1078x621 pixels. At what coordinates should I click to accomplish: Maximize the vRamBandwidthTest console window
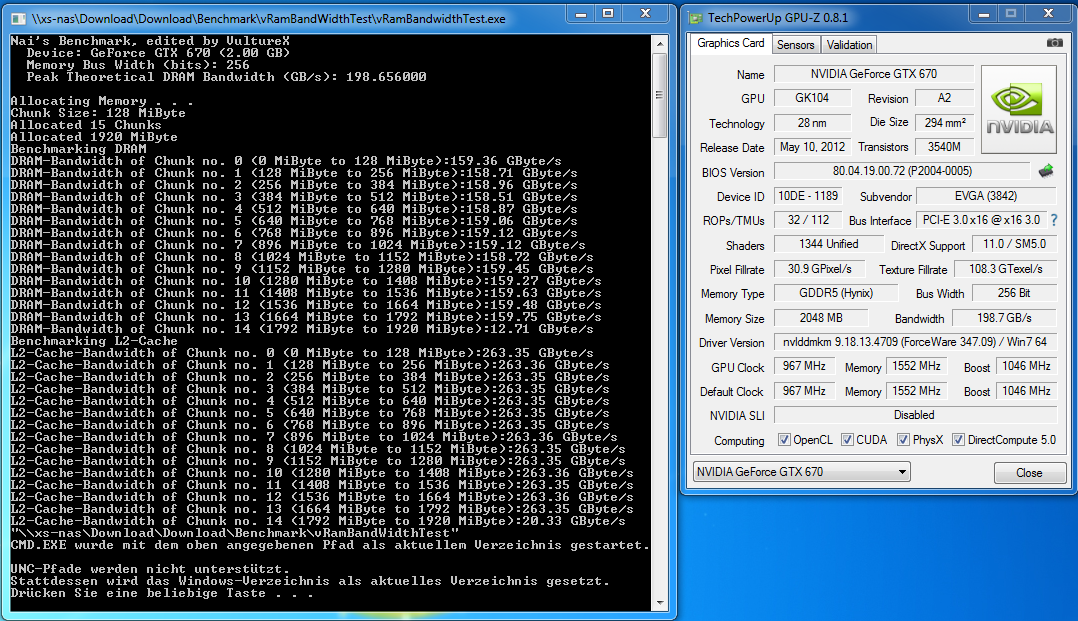tap(608, 13)
